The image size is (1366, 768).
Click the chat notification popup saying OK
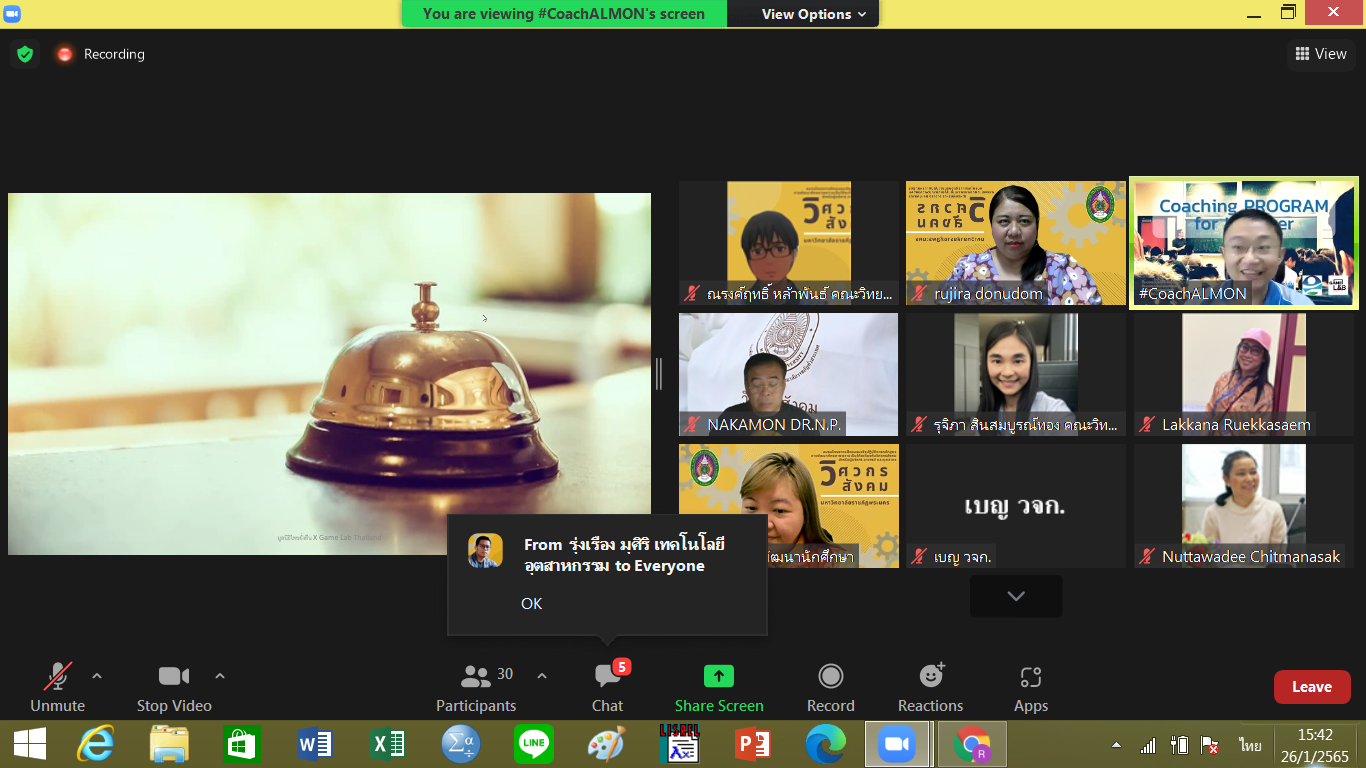tap(607, 575)
